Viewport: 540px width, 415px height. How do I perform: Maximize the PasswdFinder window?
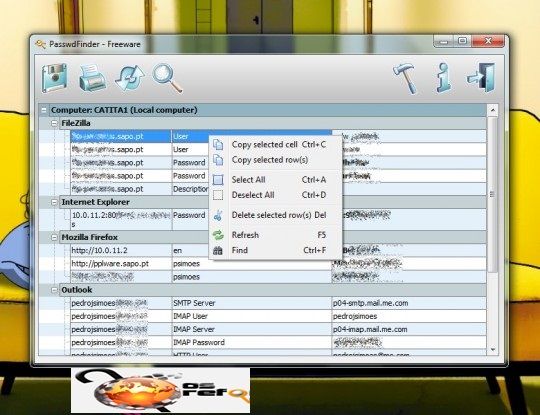pos(463,41)
